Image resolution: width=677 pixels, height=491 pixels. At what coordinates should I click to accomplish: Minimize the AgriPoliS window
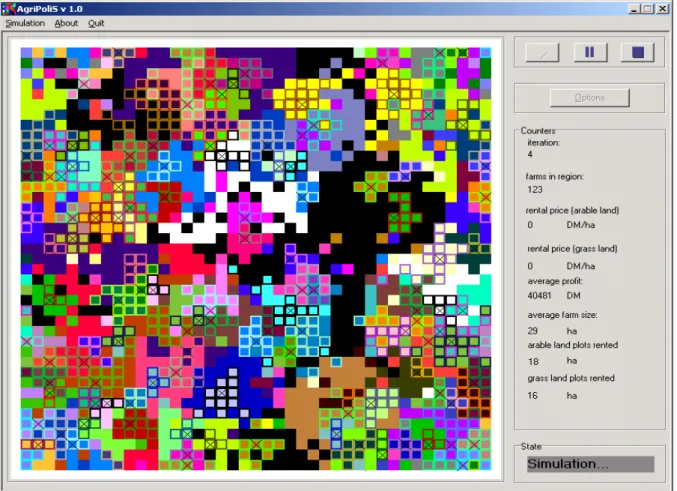634,9
